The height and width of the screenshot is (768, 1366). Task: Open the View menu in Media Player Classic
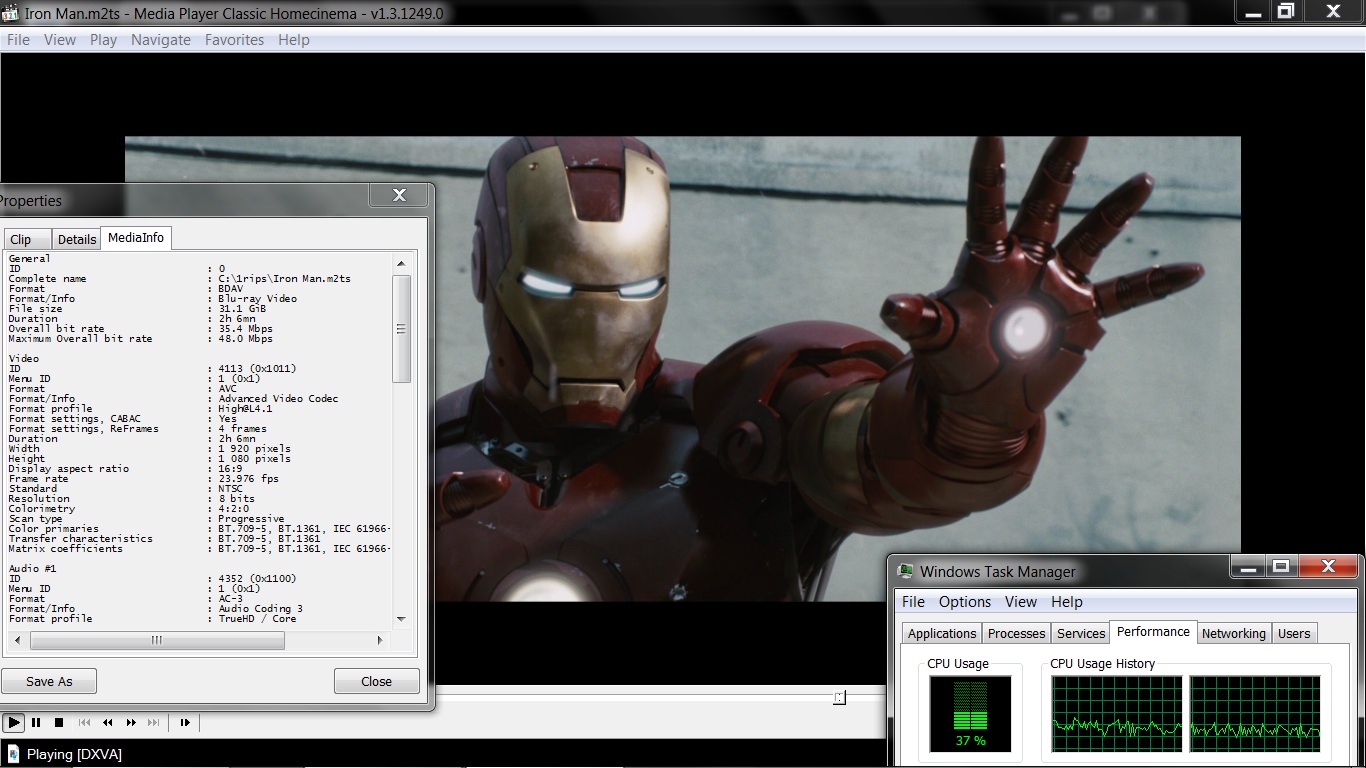coord(60,40)
